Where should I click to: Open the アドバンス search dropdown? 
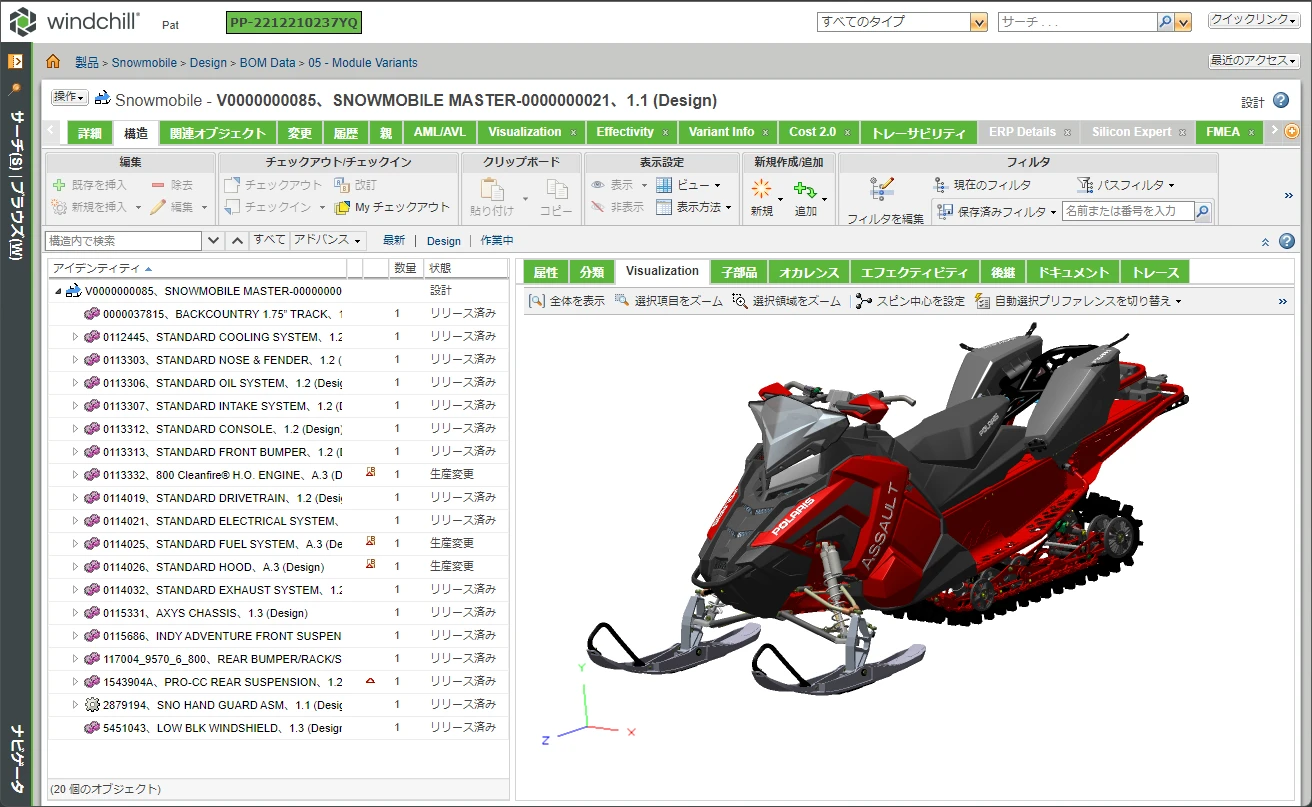(x=329, y=240)
